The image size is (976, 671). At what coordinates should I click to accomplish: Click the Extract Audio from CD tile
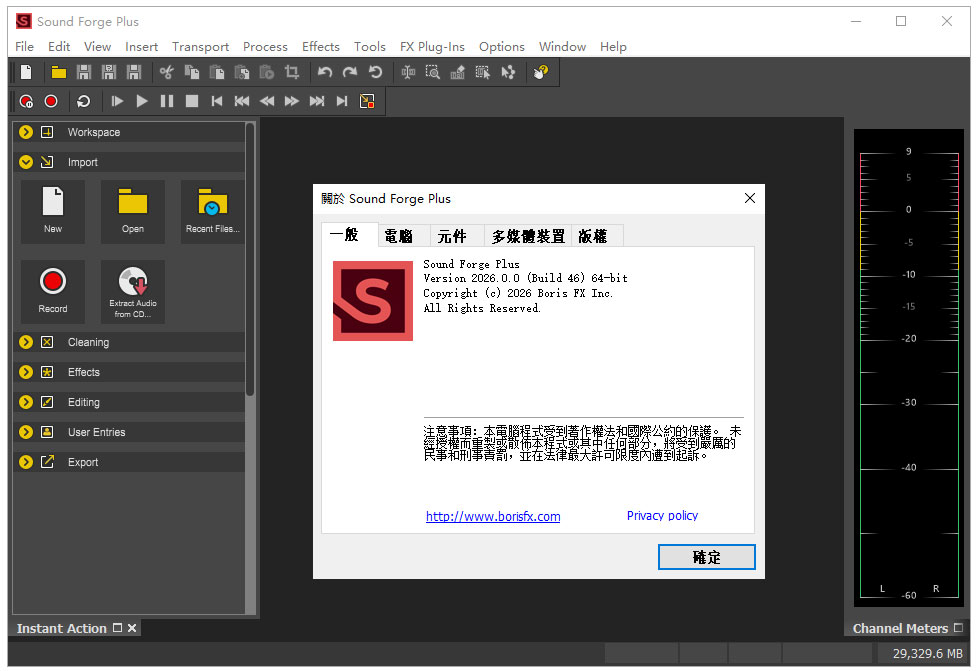coord(133,291)
